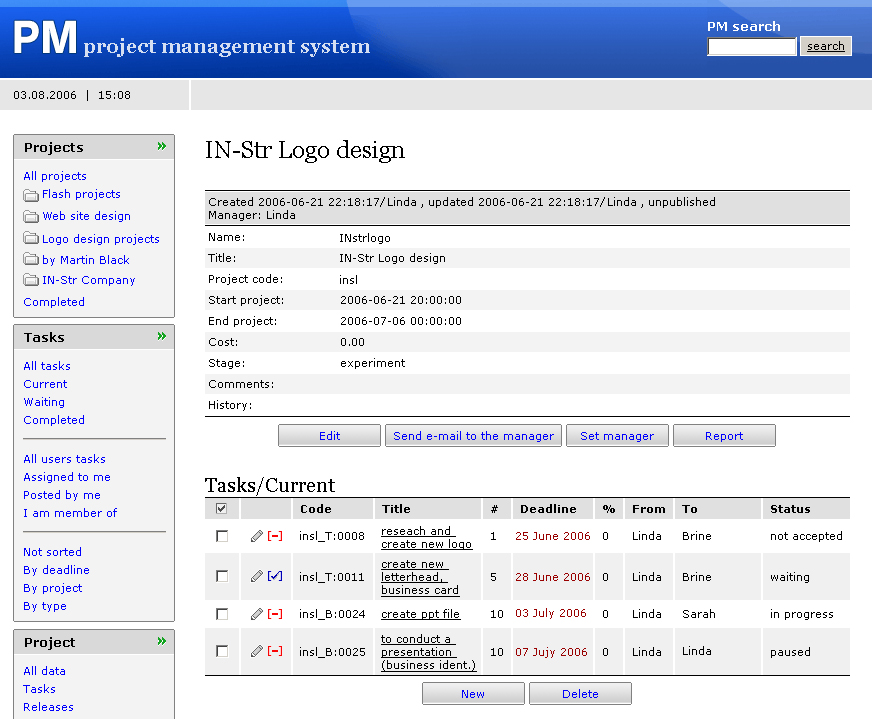
Task: Collapse the Project panel with green arrows
Action: (162, 641)
